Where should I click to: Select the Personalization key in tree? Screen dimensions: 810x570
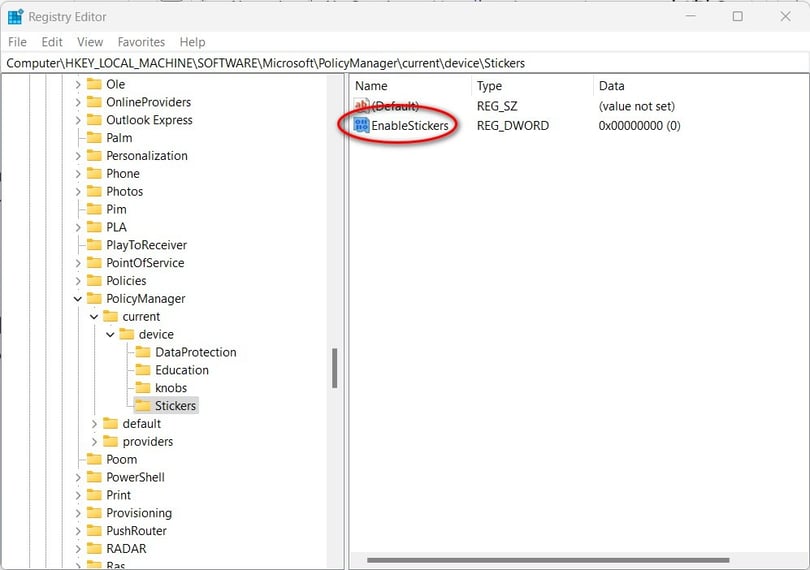pyautogui.click(x=146, y=156)
